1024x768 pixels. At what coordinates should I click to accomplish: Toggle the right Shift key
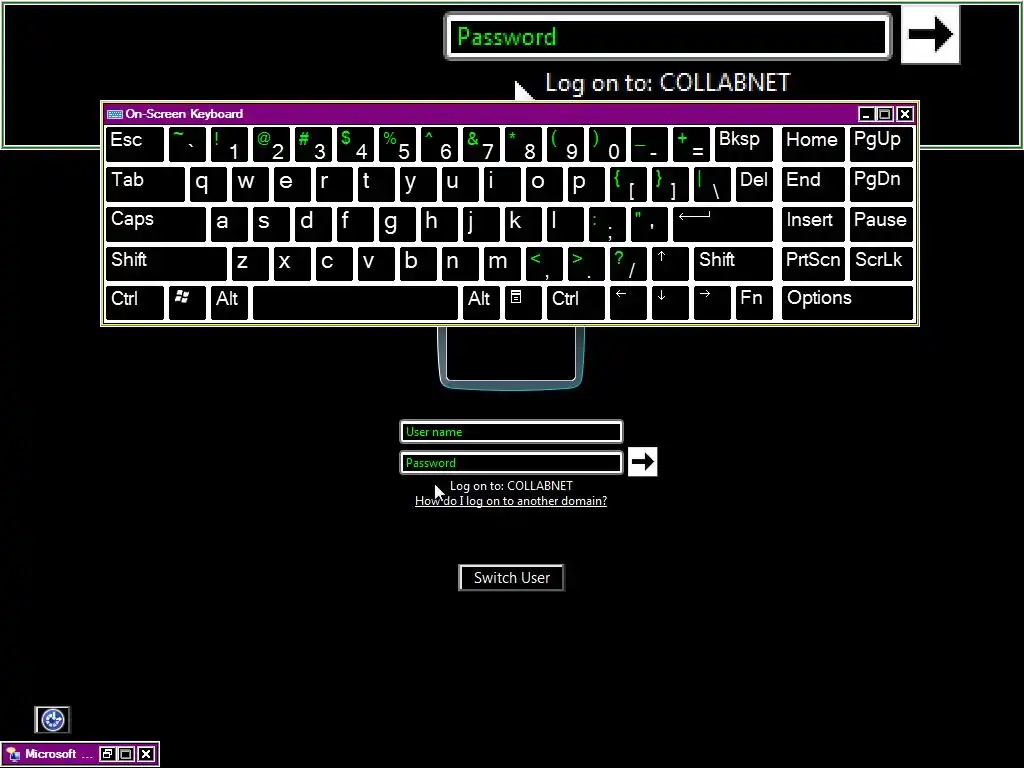coord(733,264)
